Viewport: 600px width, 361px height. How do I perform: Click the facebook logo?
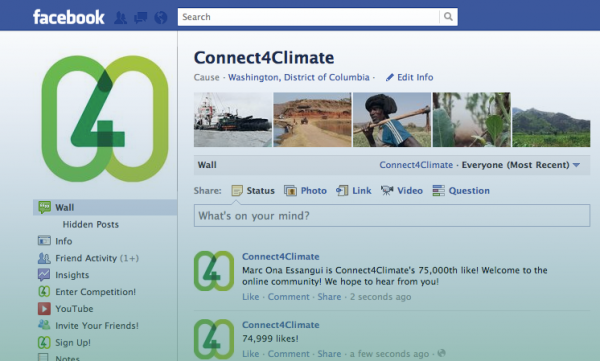pyautogui.click(x=68, y=17)
